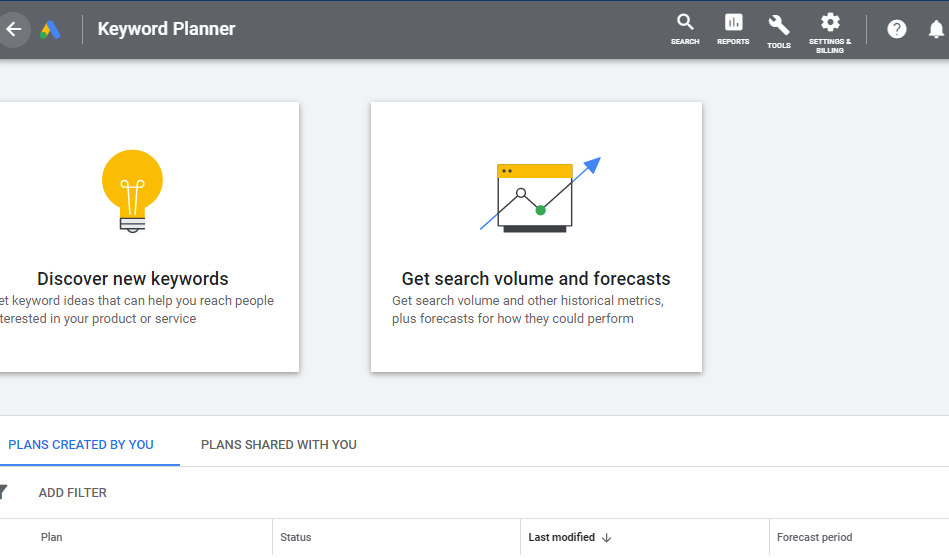The image size is (949, 558).
Task: Sort by Forecast period column header
Action: pos(815,537)
